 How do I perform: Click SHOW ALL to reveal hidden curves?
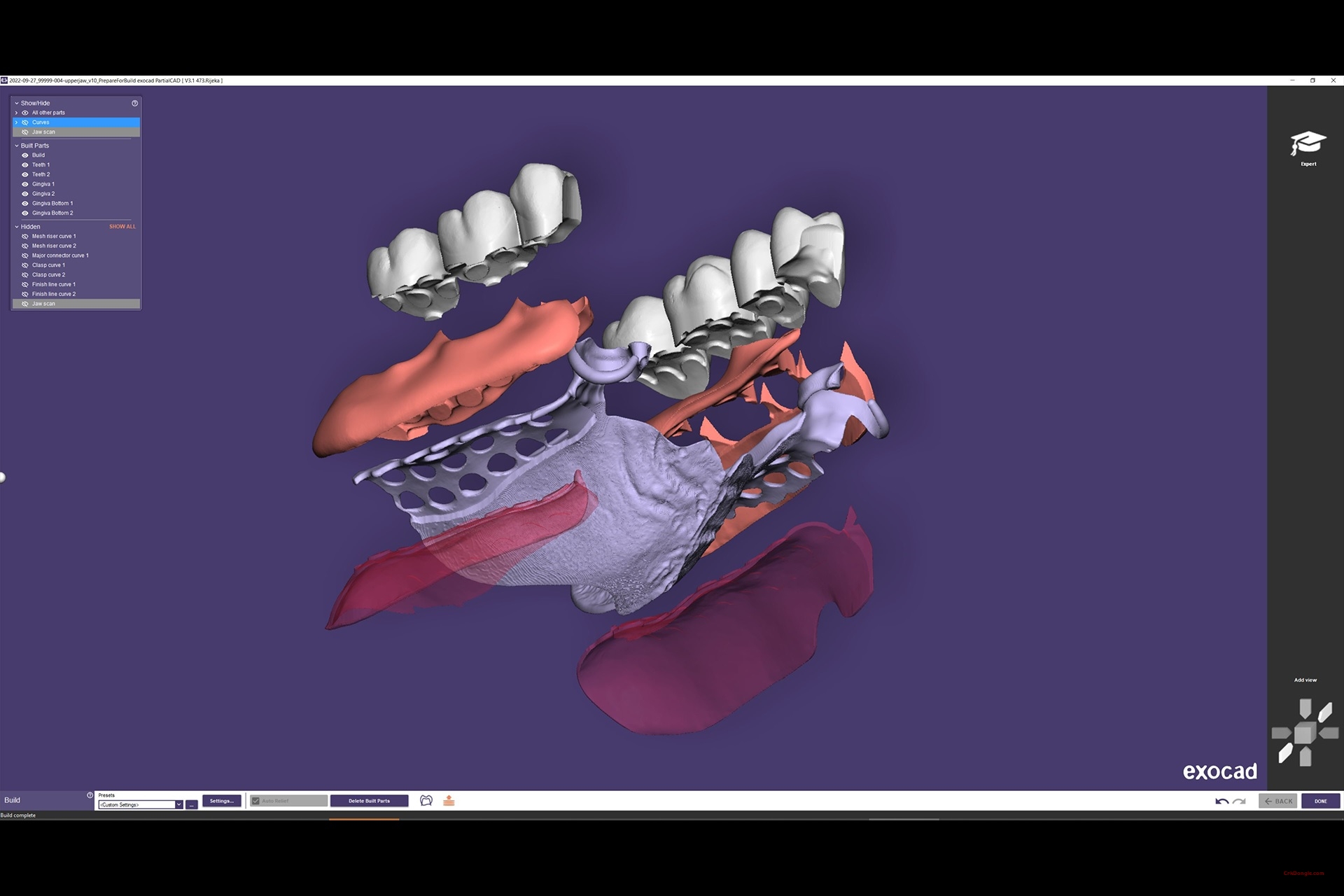point(122,226)
